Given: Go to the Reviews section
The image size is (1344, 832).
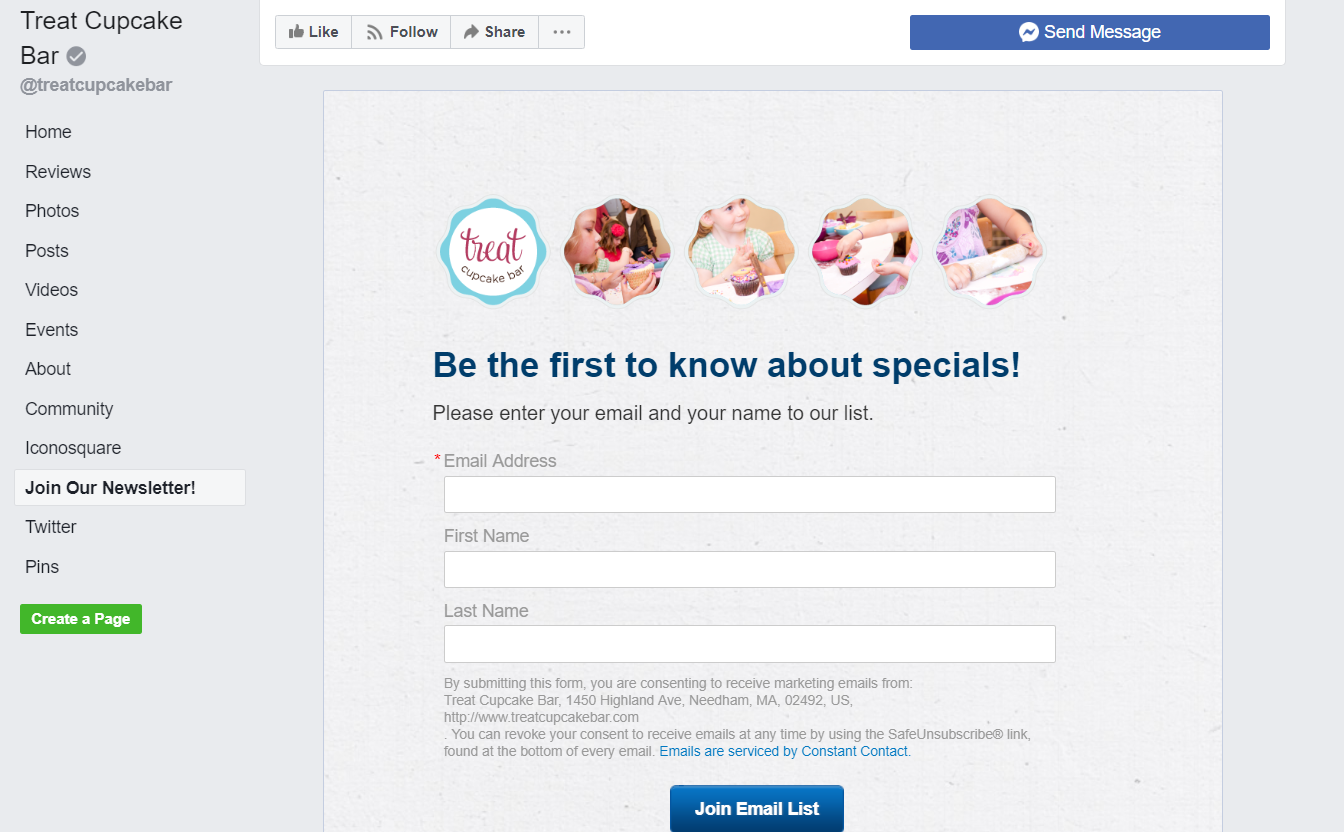Looking at the screenshot, I should tap(58, 172).
